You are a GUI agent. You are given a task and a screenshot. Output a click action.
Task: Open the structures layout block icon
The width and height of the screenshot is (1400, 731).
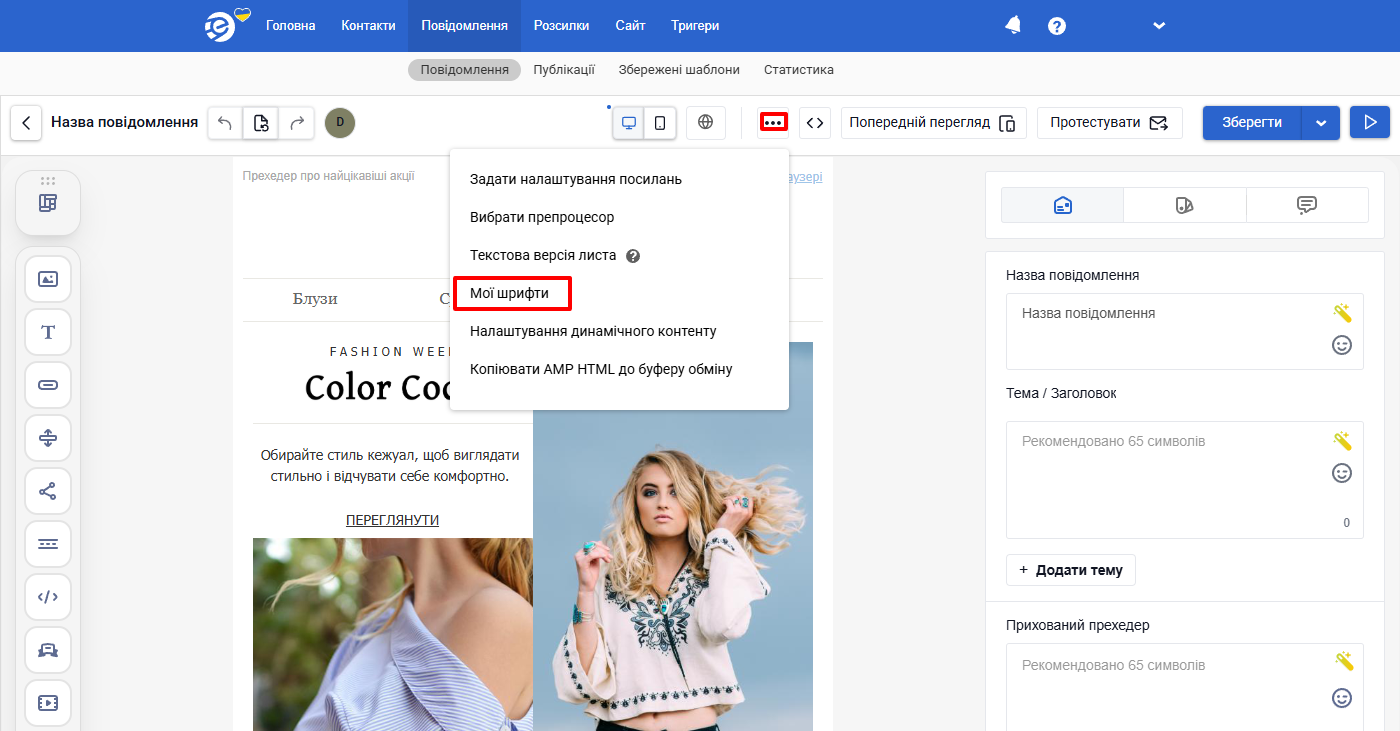[x=48, y=203]
